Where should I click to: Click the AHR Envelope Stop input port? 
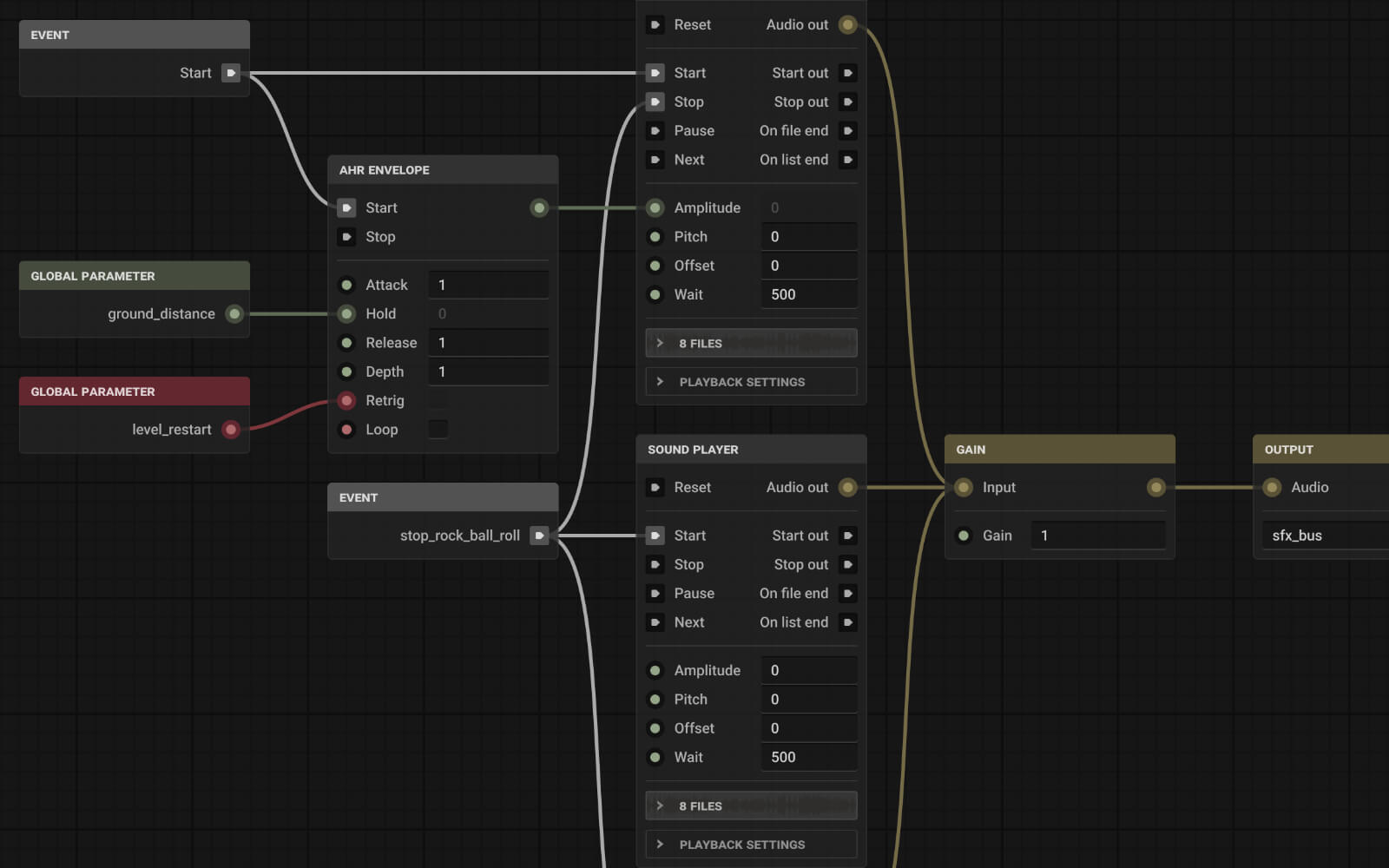346,236
